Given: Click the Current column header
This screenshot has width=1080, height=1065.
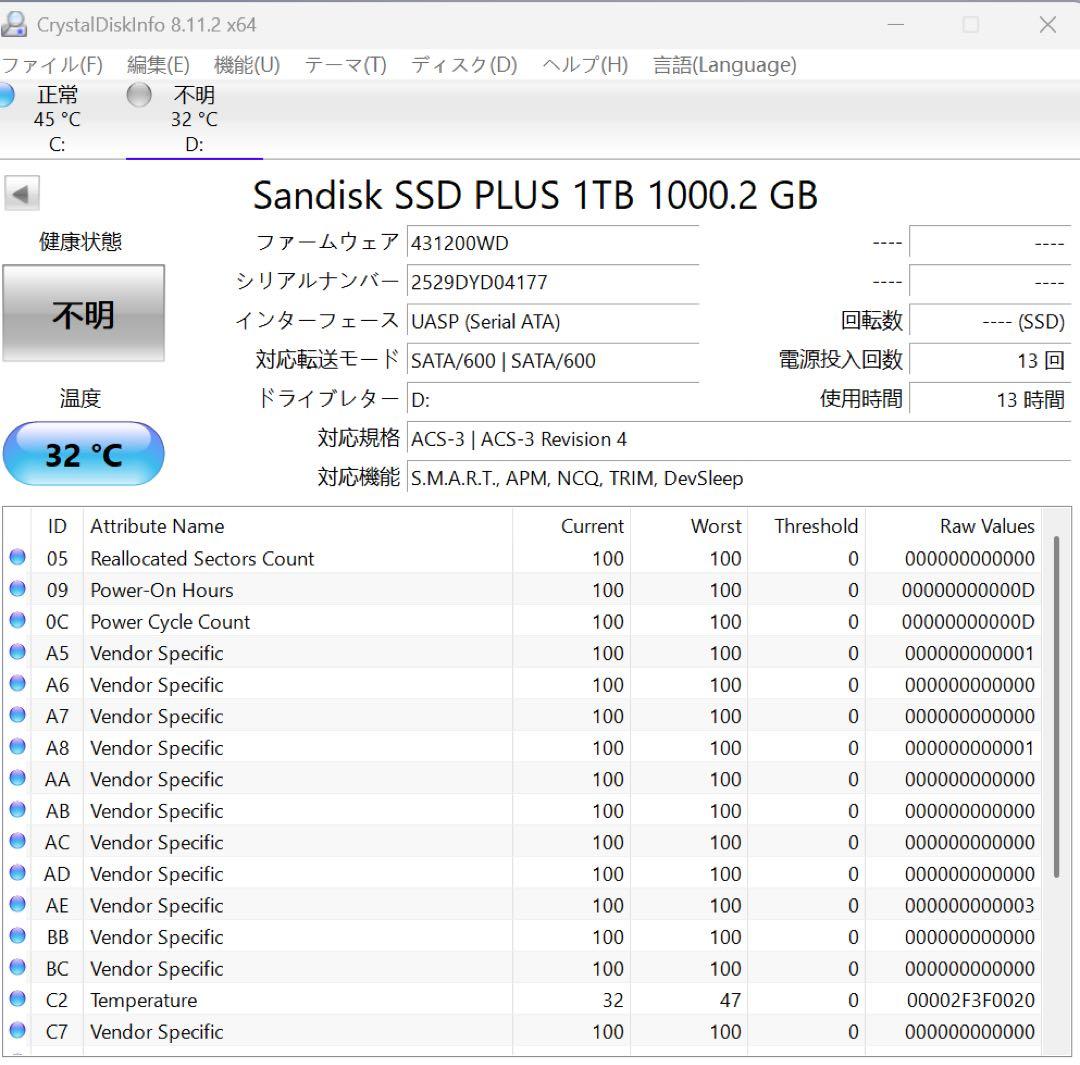Looking at the screenshot, I should (571, 526).
